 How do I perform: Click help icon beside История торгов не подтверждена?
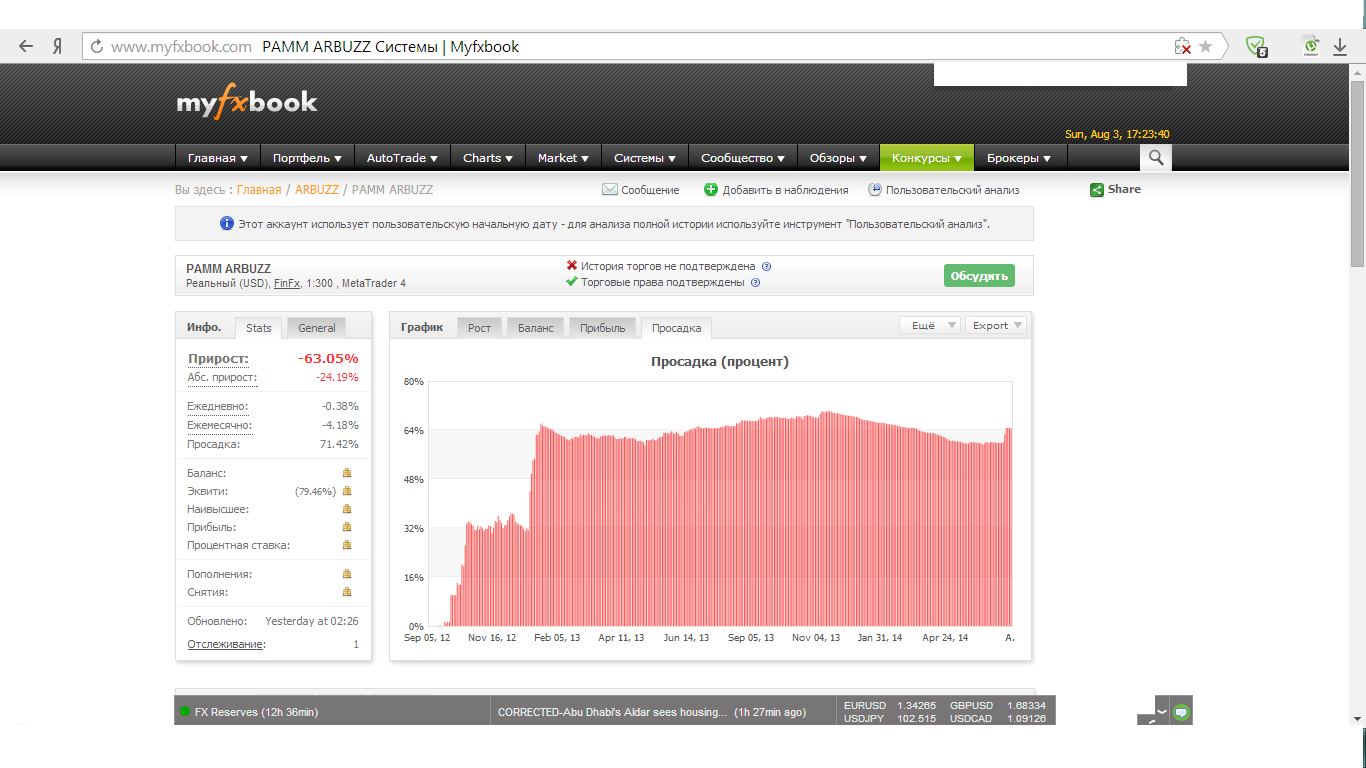point(766,267)
